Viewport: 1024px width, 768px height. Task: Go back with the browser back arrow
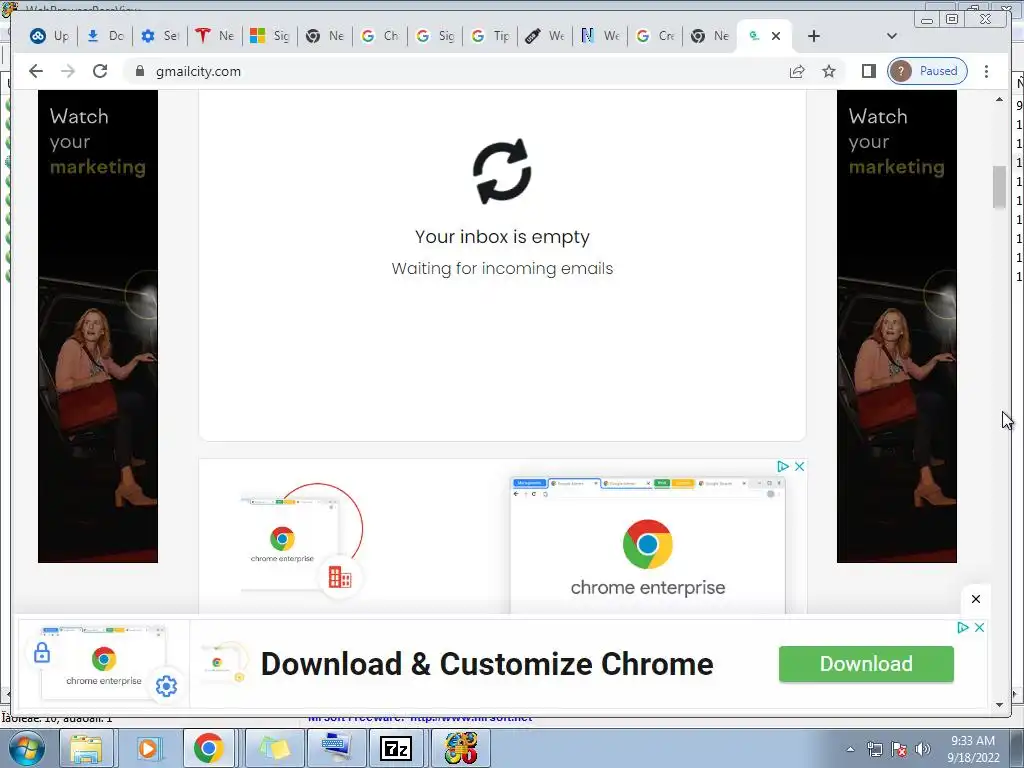36,71
